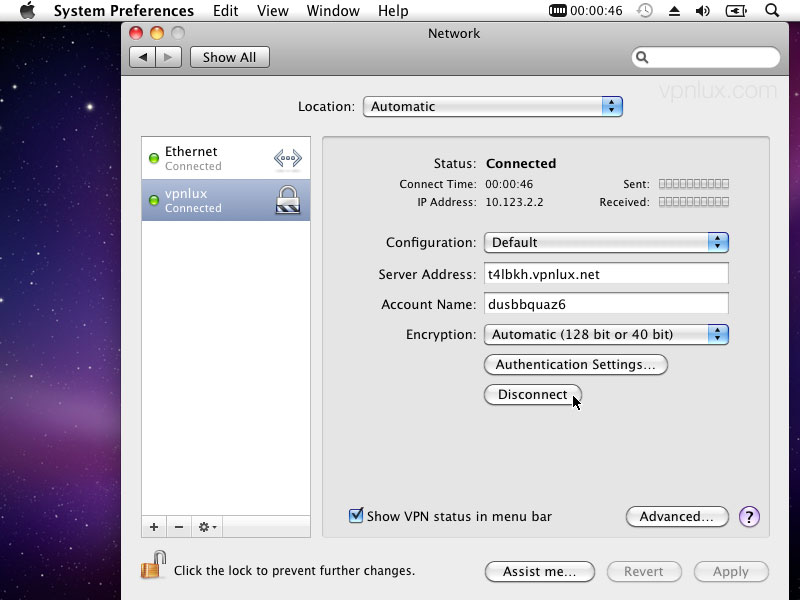Click the Server Address field
This screenshot has height=600, width=800.
pyautogui.click(x=606, y=274)
